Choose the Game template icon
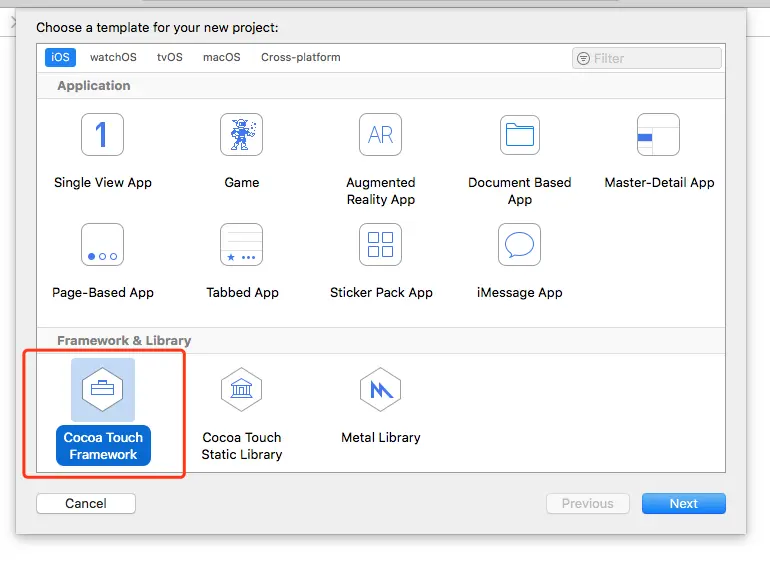 click(x=241, y=134)
